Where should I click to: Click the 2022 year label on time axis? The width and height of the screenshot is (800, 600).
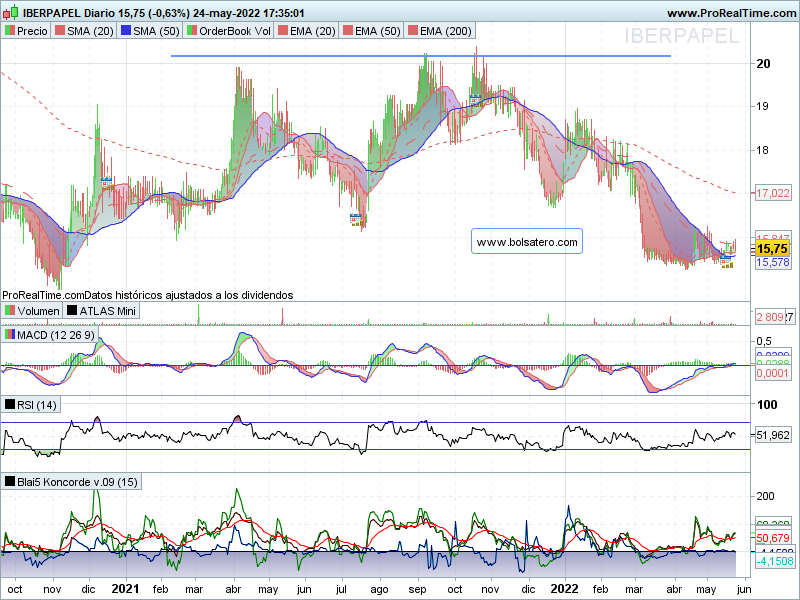565,589
